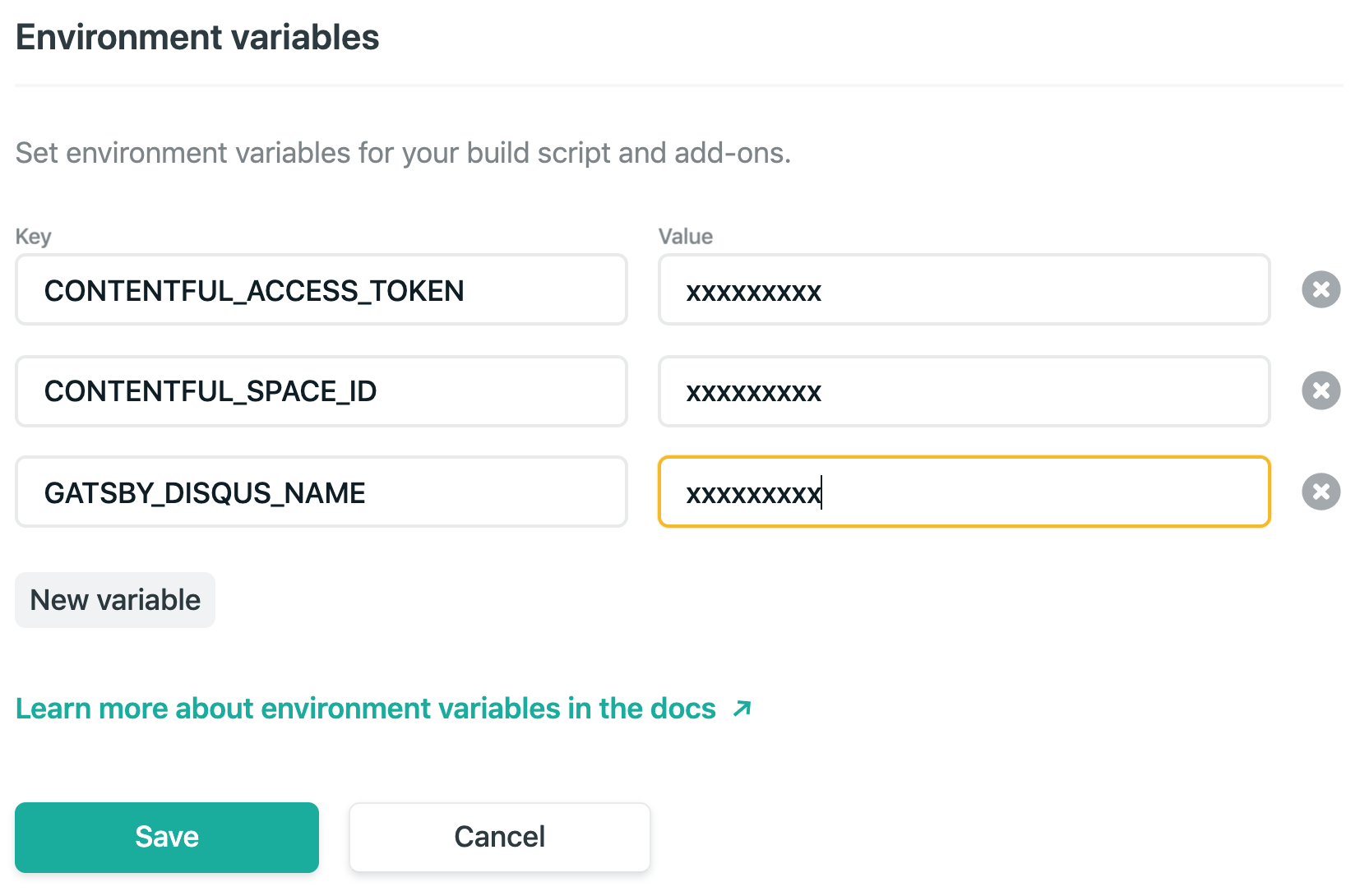Viewport: 1360px width, 896px height.
Task: Click into the GATSBY_DISQUS_NAME key field
Action: (x=321, y=492)
